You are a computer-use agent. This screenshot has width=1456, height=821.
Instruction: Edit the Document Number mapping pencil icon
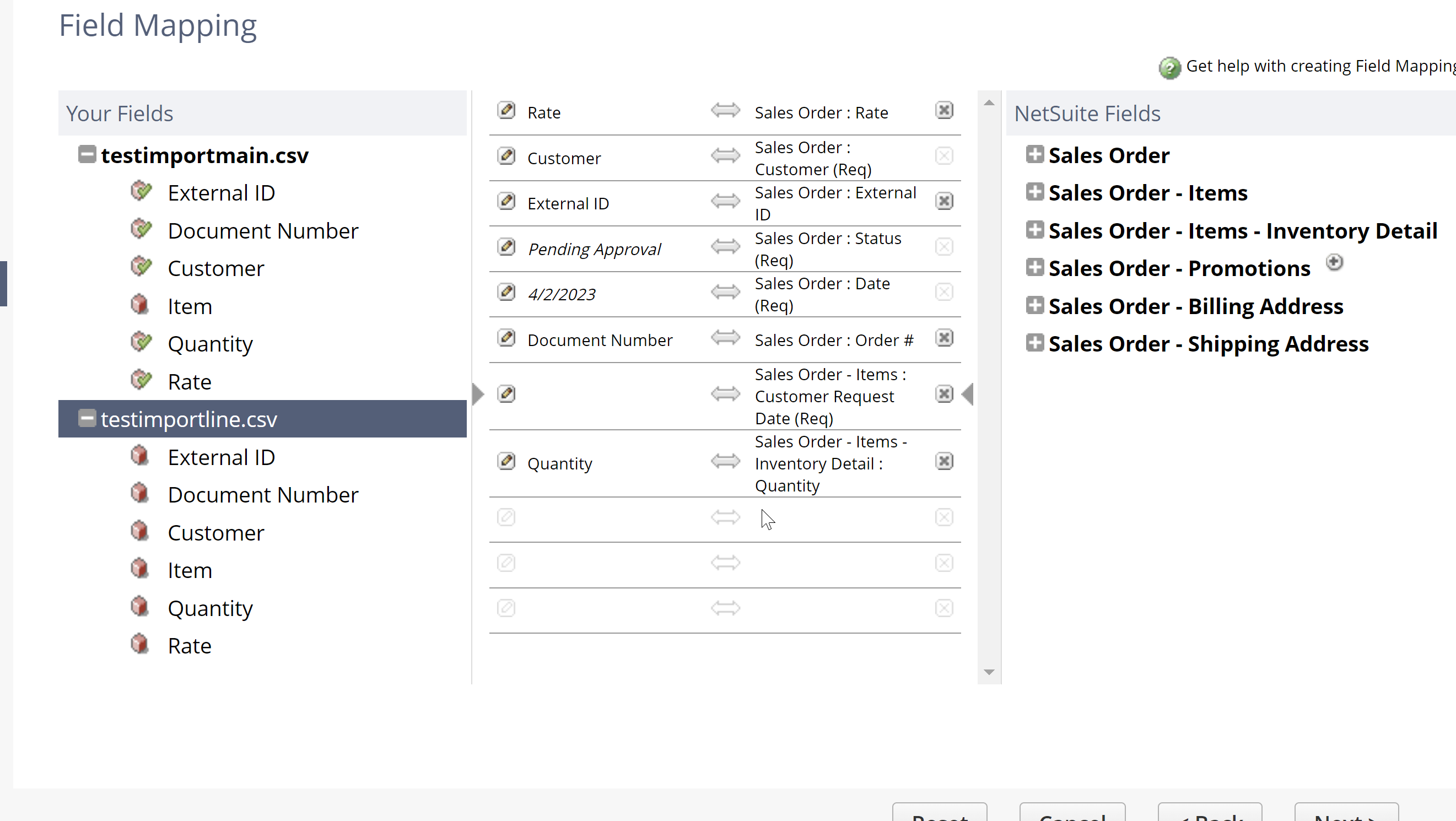pyautogui.click(x=506, y=338)
